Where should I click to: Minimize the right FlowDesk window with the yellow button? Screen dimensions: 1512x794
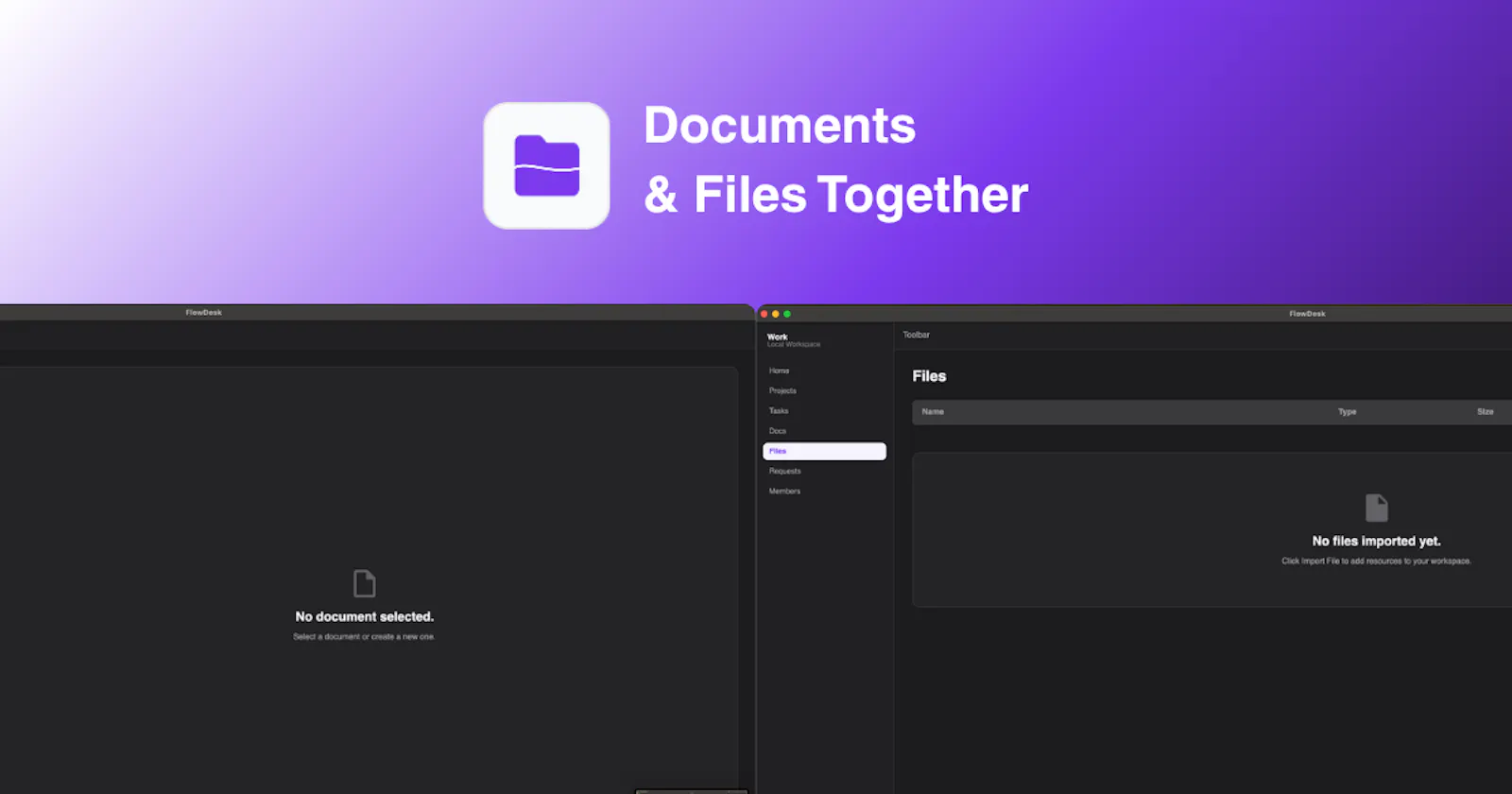coord(776,314)
